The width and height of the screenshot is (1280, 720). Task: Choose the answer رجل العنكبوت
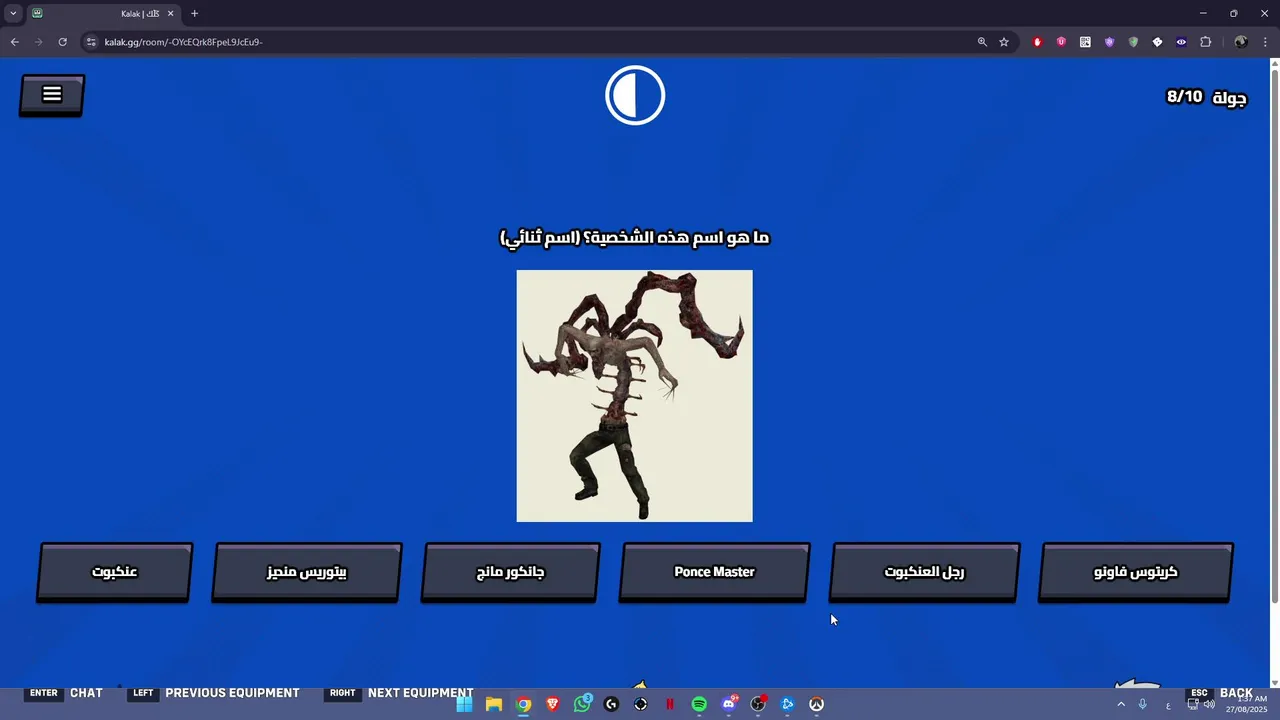click(x=925, y=573)
